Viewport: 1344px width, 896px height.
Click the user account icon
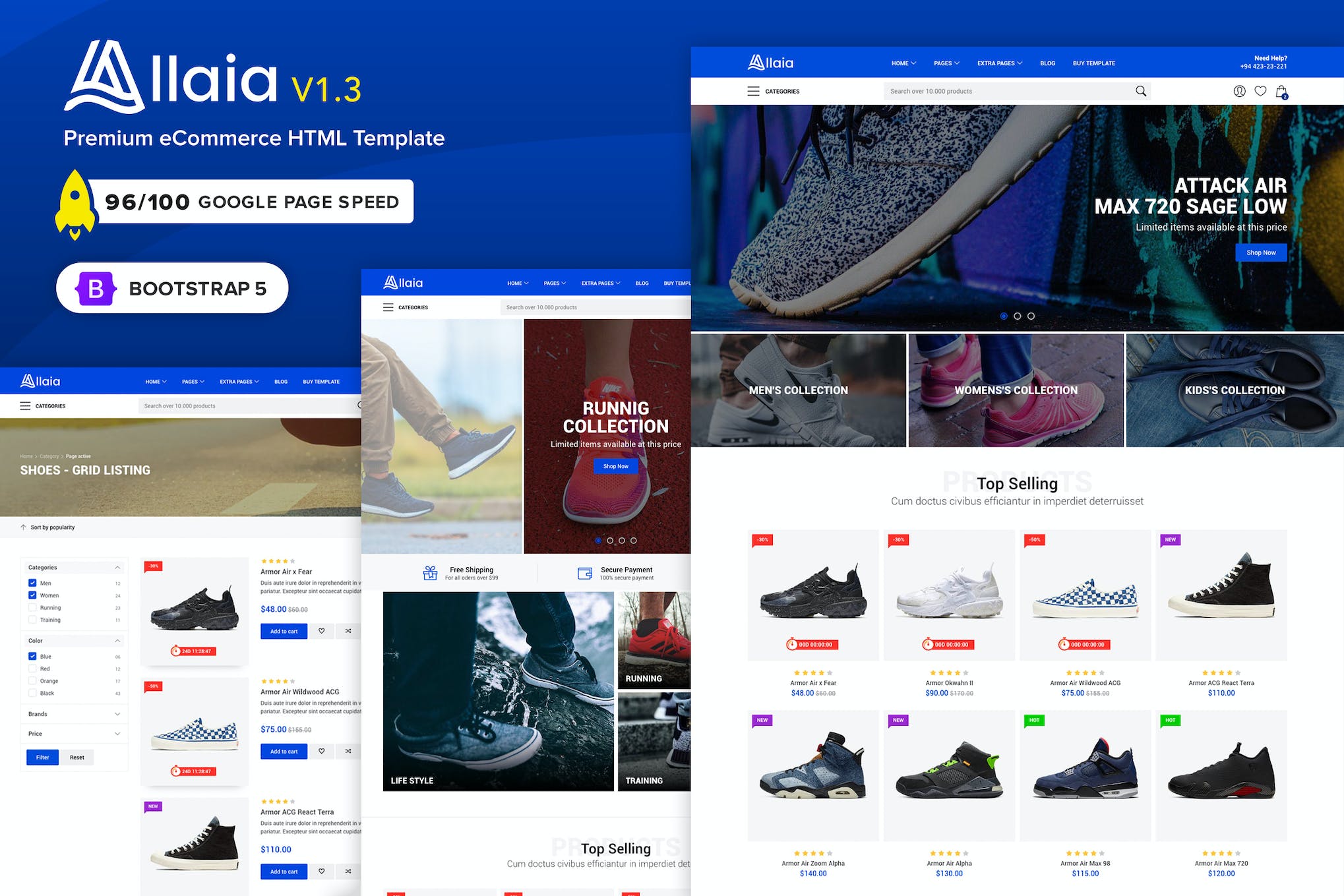tap(1240, 91)
